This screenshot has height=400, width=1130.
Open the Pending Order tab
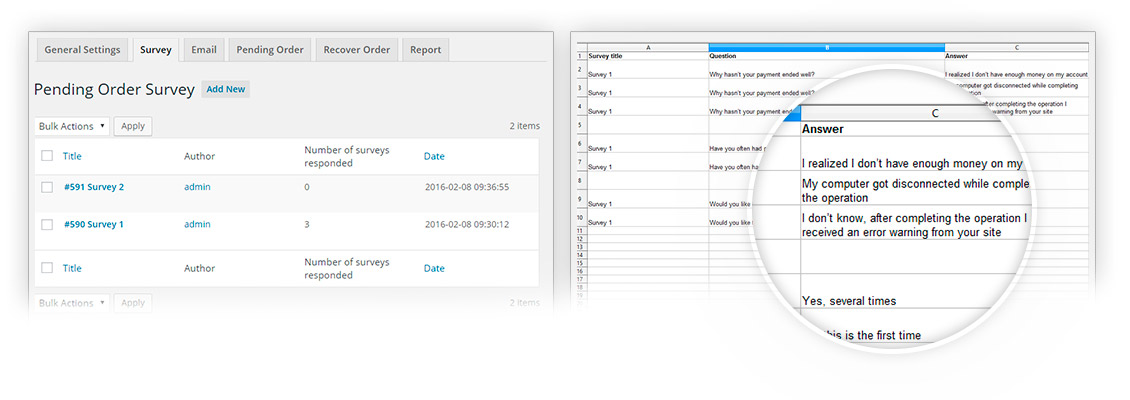[270, 50]
